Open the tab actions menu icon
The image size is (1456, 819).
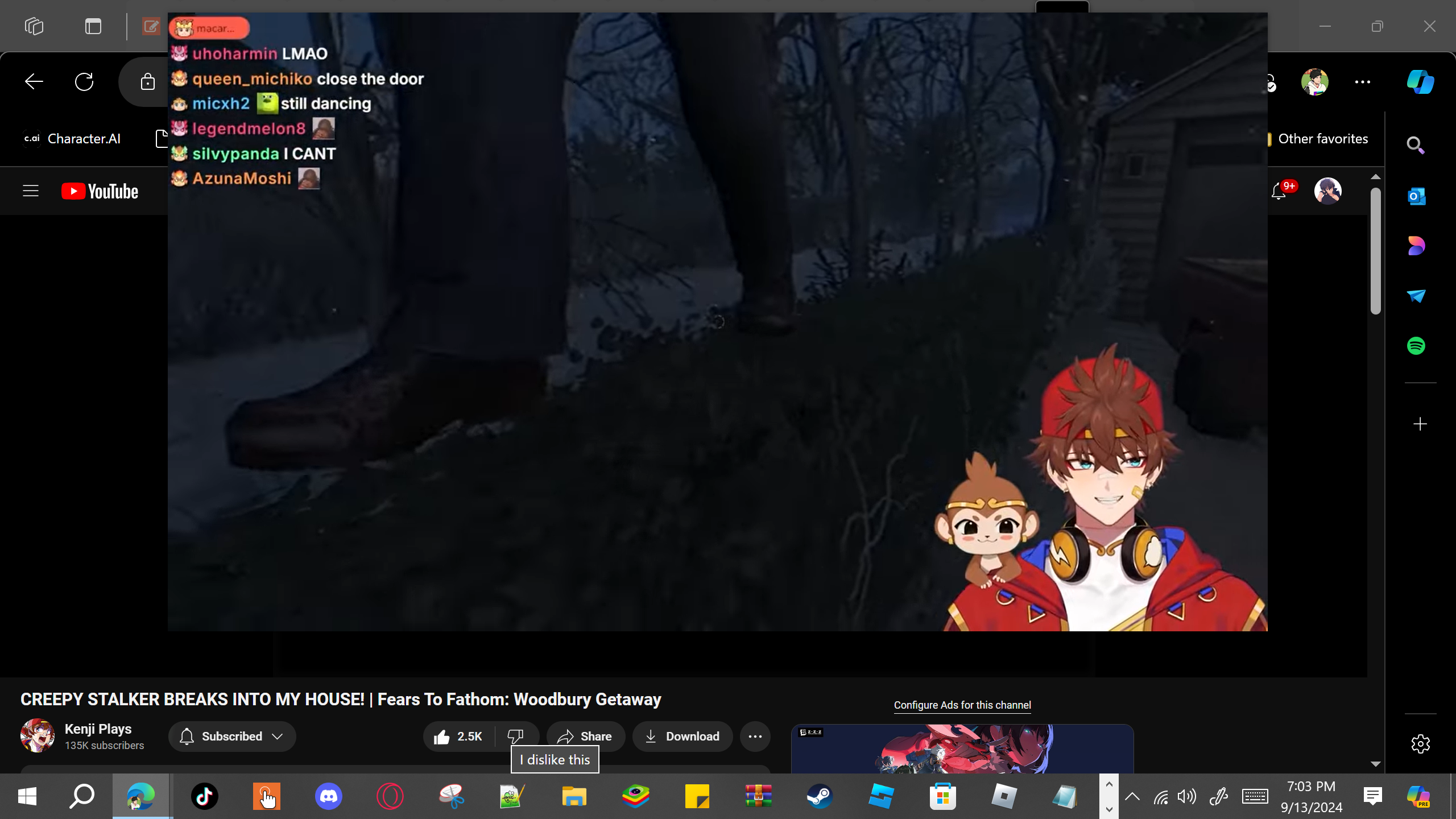[x=93, y=26]
